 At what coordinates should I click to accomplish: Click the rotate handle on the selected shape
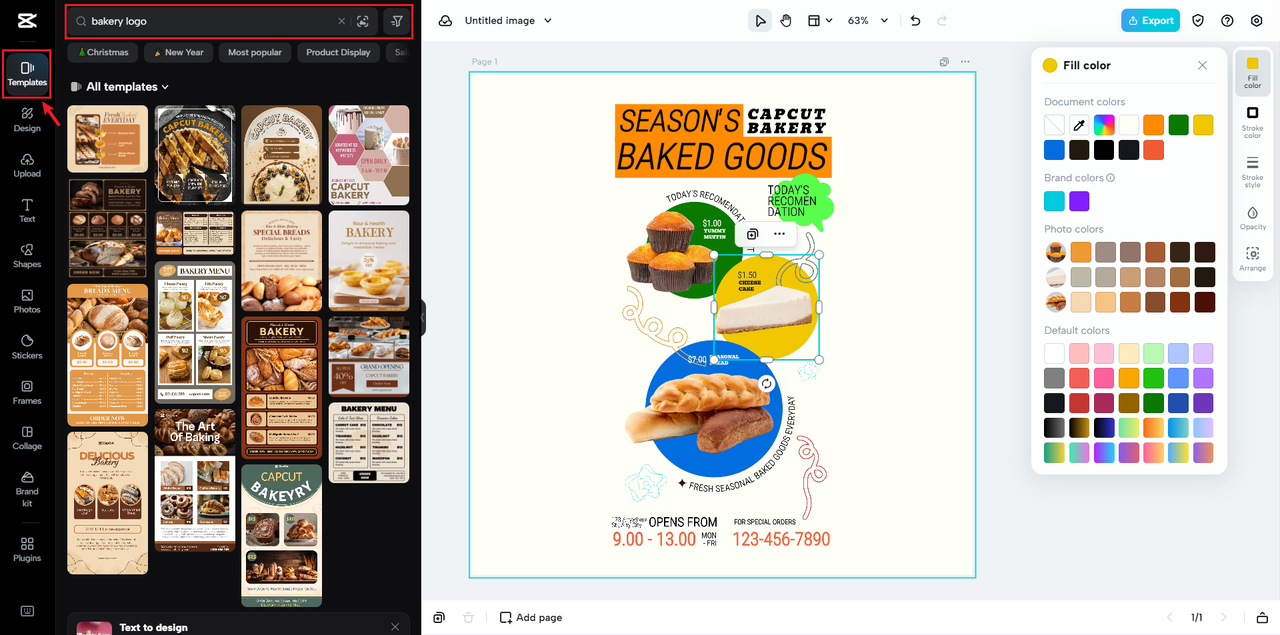tap(766, 383)
